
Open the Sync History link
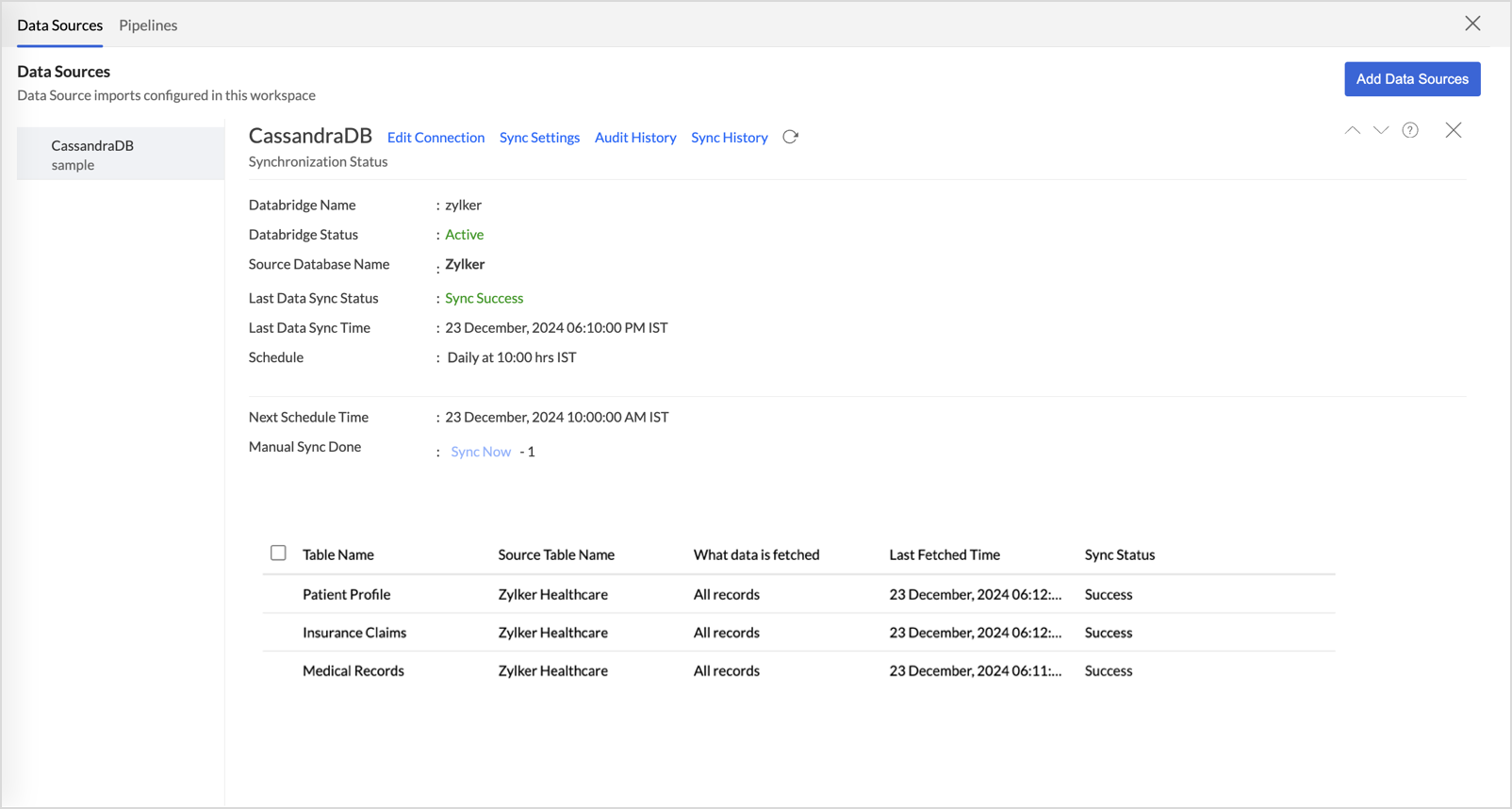729,138
